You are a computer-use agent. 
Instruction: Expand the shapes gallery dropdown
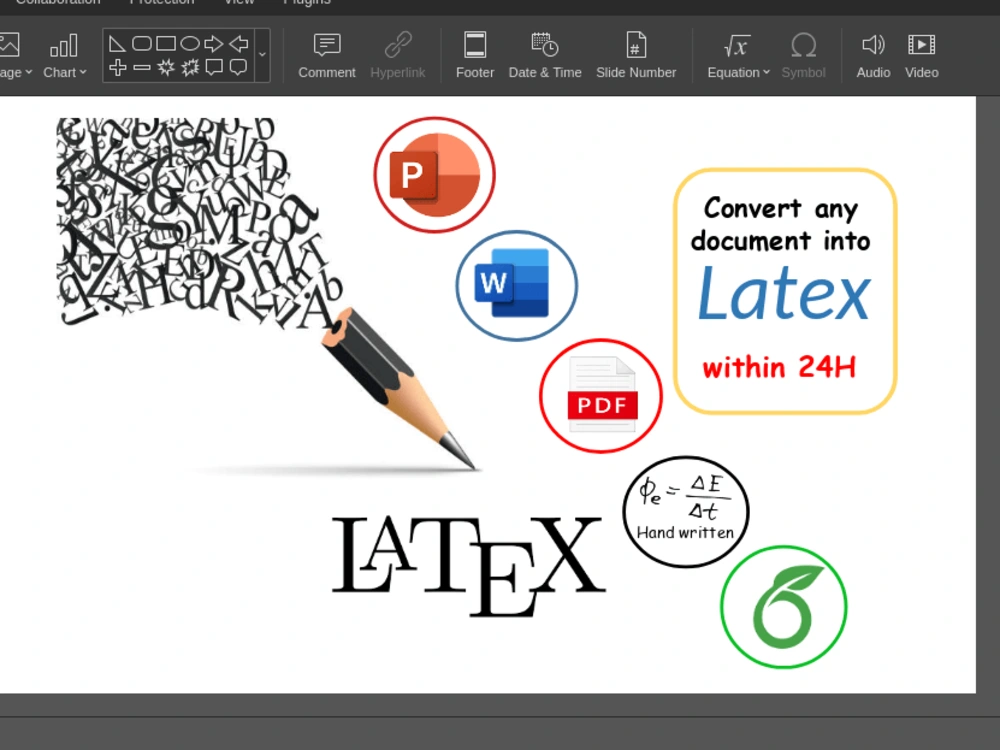[x=262, y=55]
